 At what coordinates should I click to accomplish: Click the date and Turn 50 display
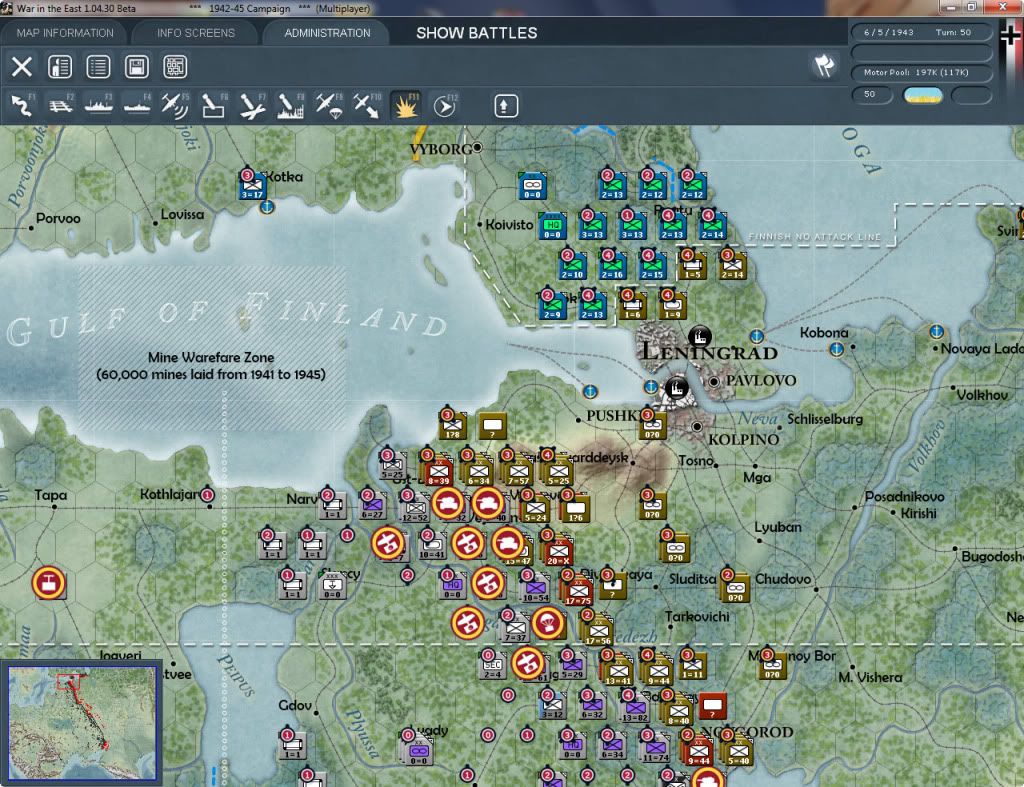point(921,32)
